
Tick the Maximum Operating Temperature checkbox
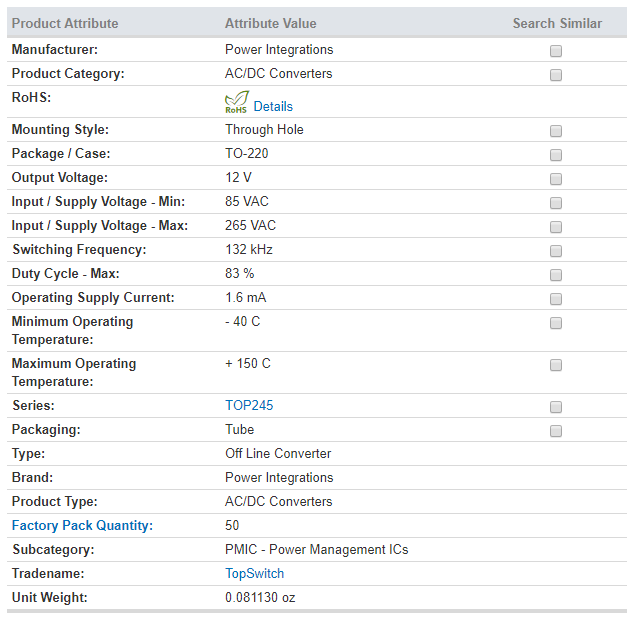point(556,365)
